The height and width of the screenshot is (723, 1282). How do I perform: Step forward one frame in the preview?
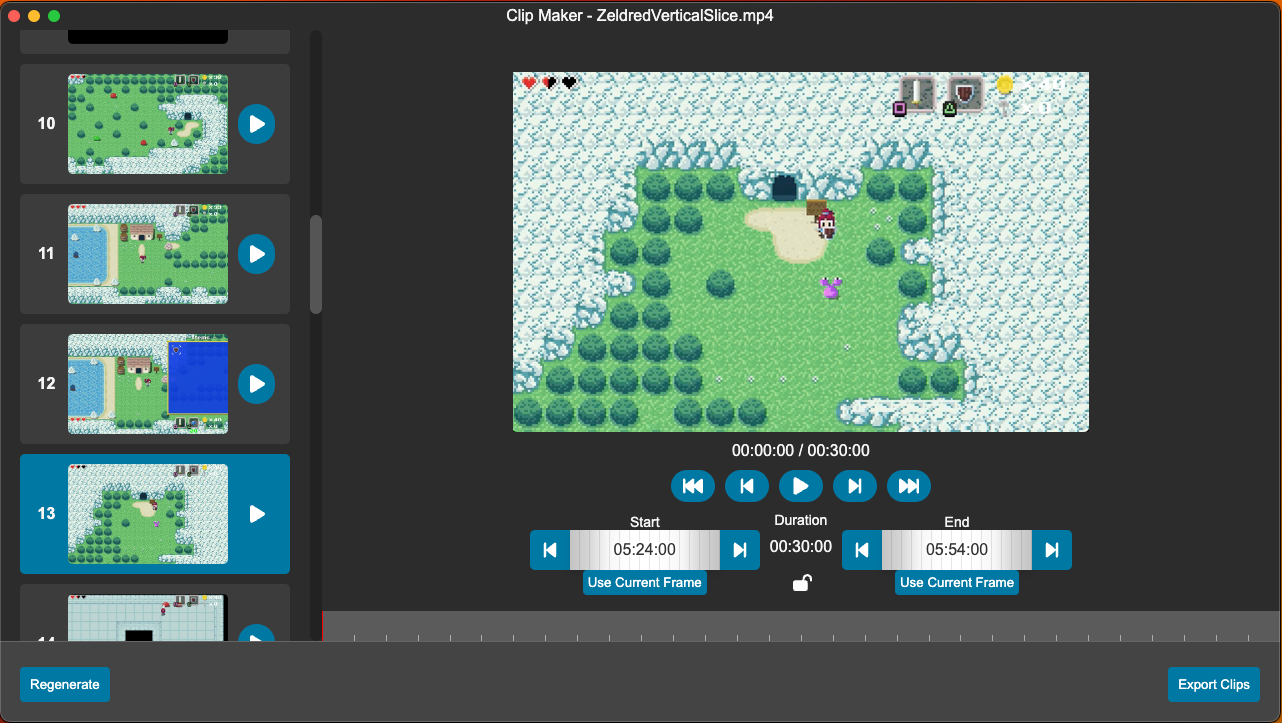pyautogui.click(x=854, y=486)
